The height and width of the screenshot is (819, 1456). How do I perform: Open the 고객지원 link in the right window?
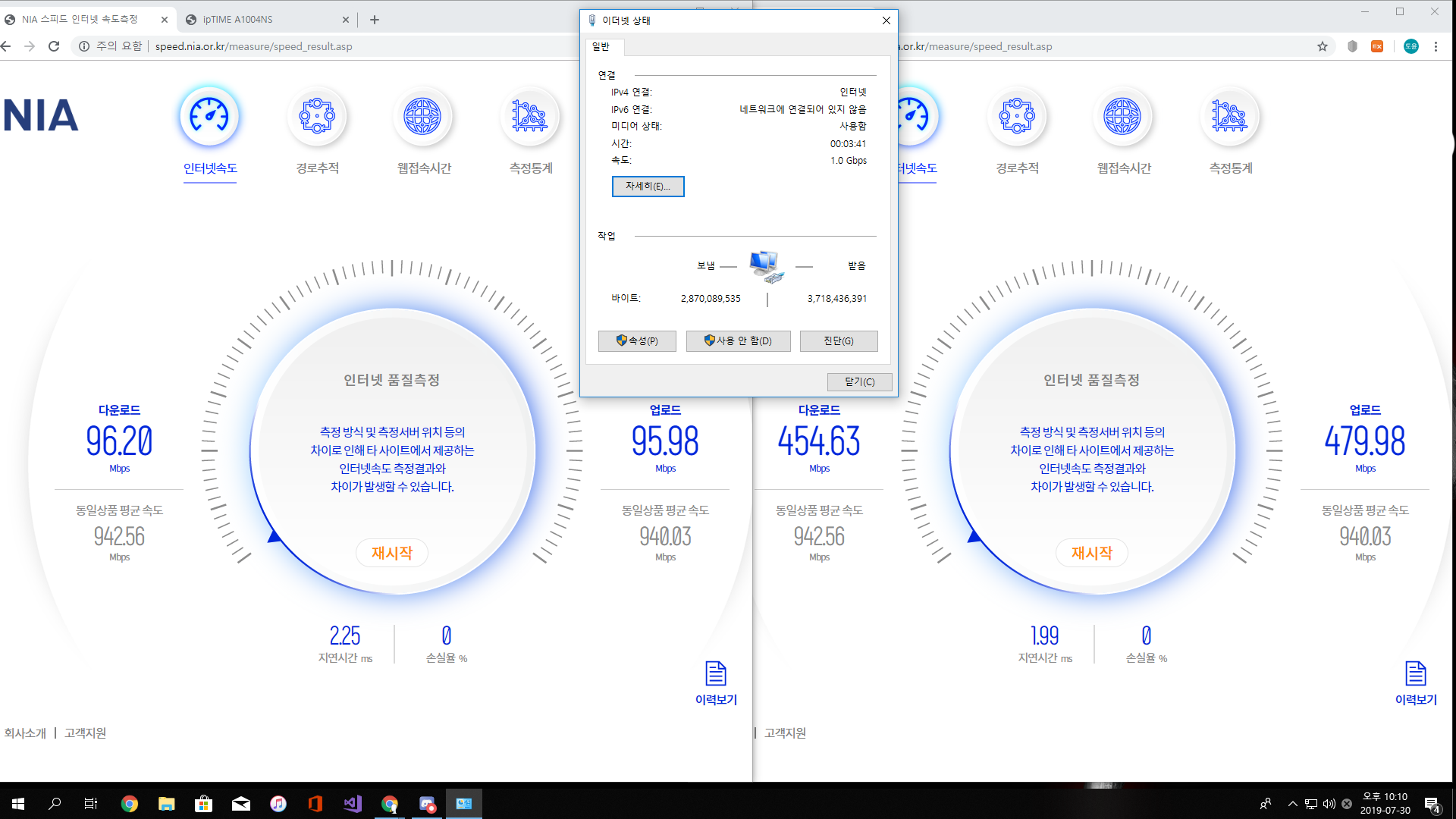click(x=785, y=733)
